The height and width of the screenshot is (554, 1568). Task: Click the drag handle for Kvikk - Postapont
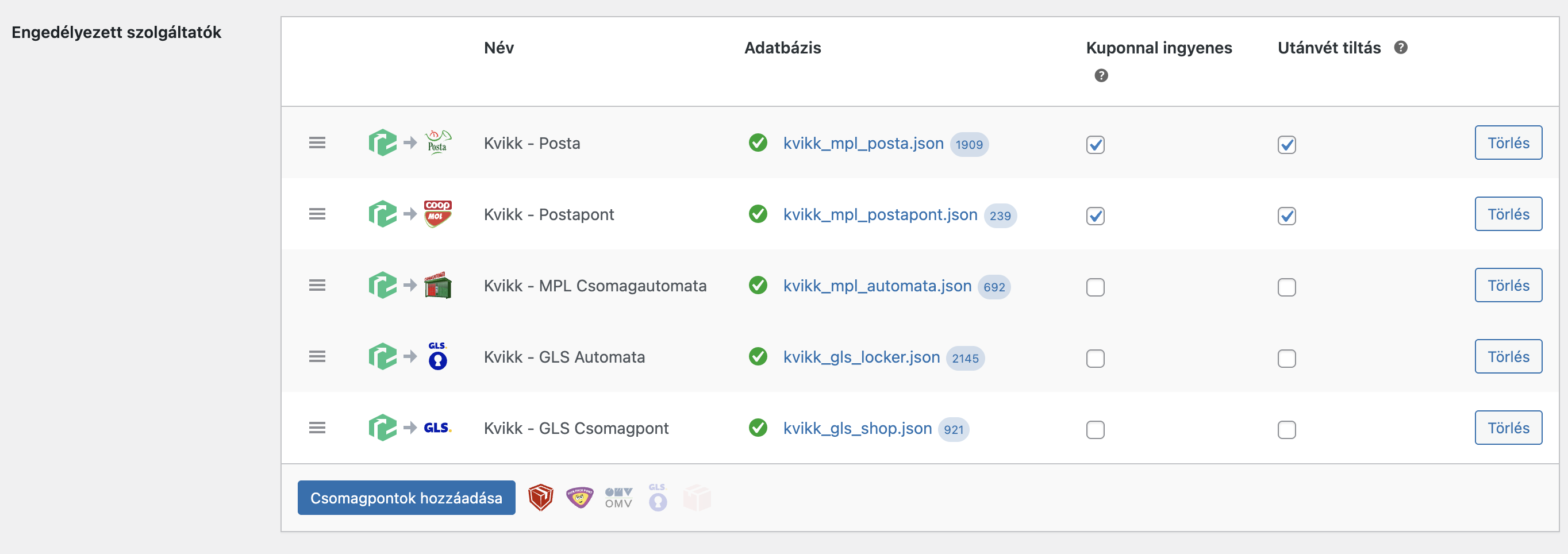point(317,214)
